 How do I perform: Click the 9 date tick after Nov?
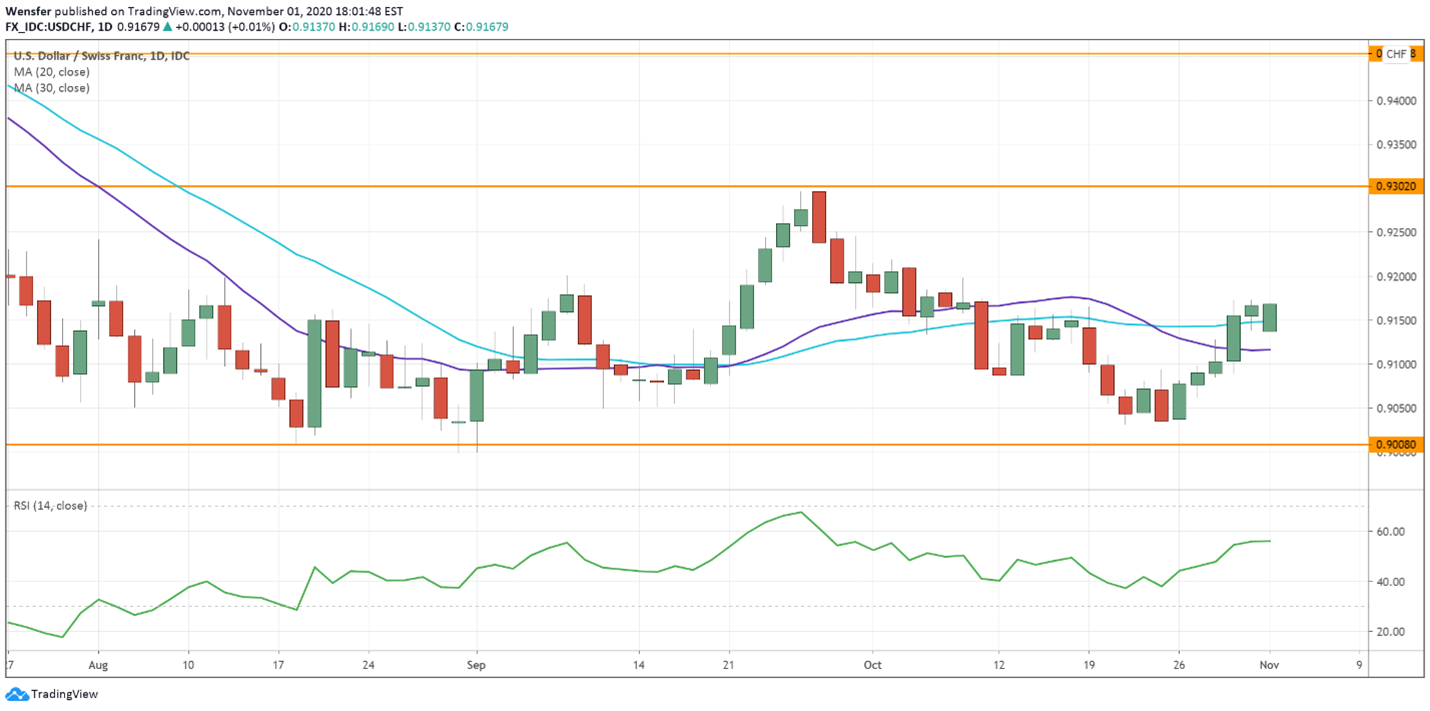pos(1360,663)
